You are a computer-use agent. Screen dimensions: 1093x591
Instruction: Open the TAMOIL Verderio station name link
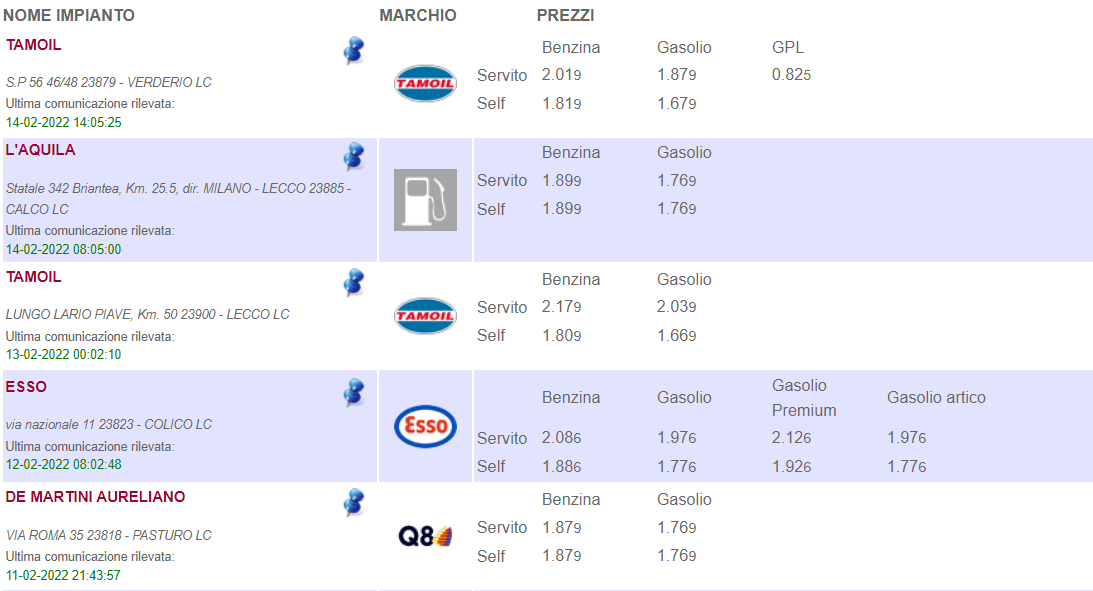point(34,45)
